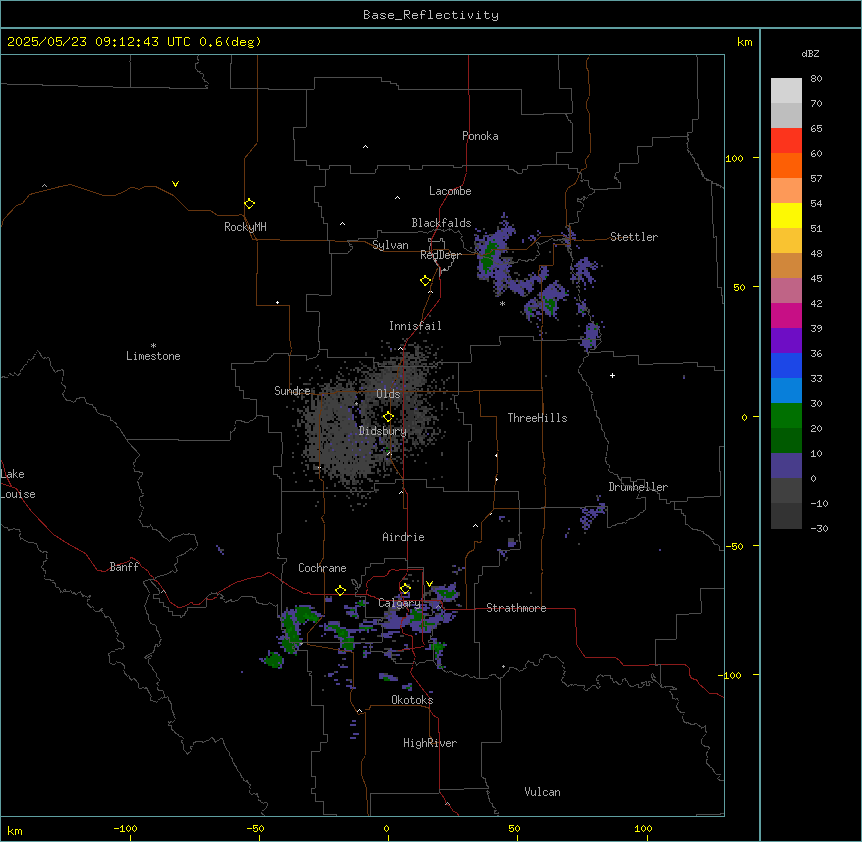Image resolution: width=862 pixels, height=842 pixels.
Task: Select the yellow diamond marker below RedDeer
Action: (x=426, y=281)
